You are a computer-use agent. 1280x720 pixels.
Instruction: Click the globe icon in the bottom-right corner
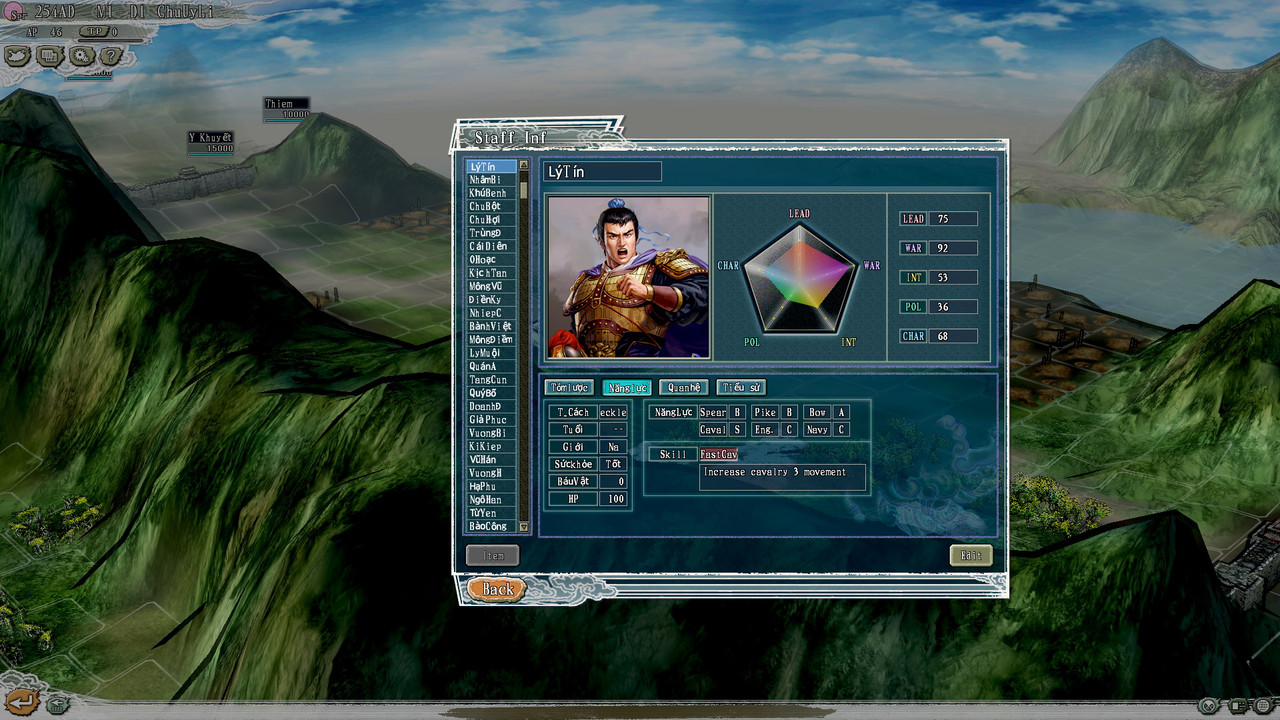click(1264, 706)
